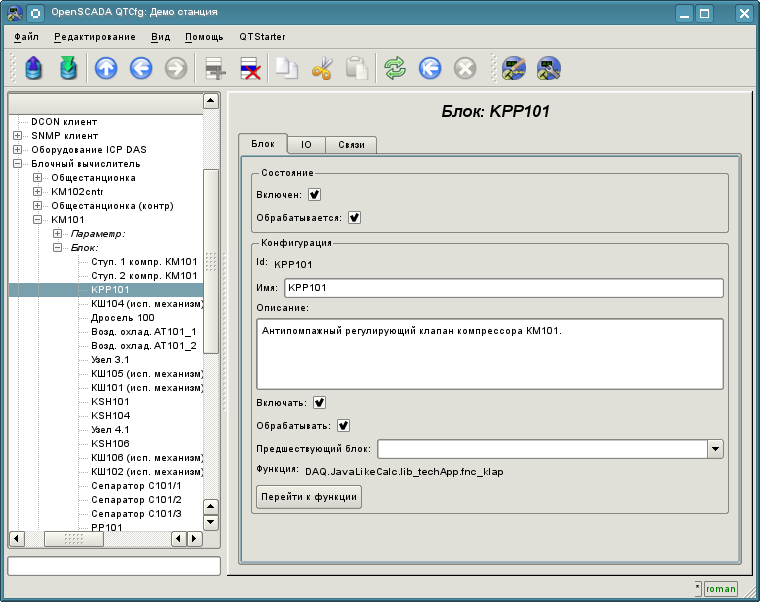Screen dimensions: 760x602
Task: Toggle the Включать checkbox
Action: [x=320, y=403]
